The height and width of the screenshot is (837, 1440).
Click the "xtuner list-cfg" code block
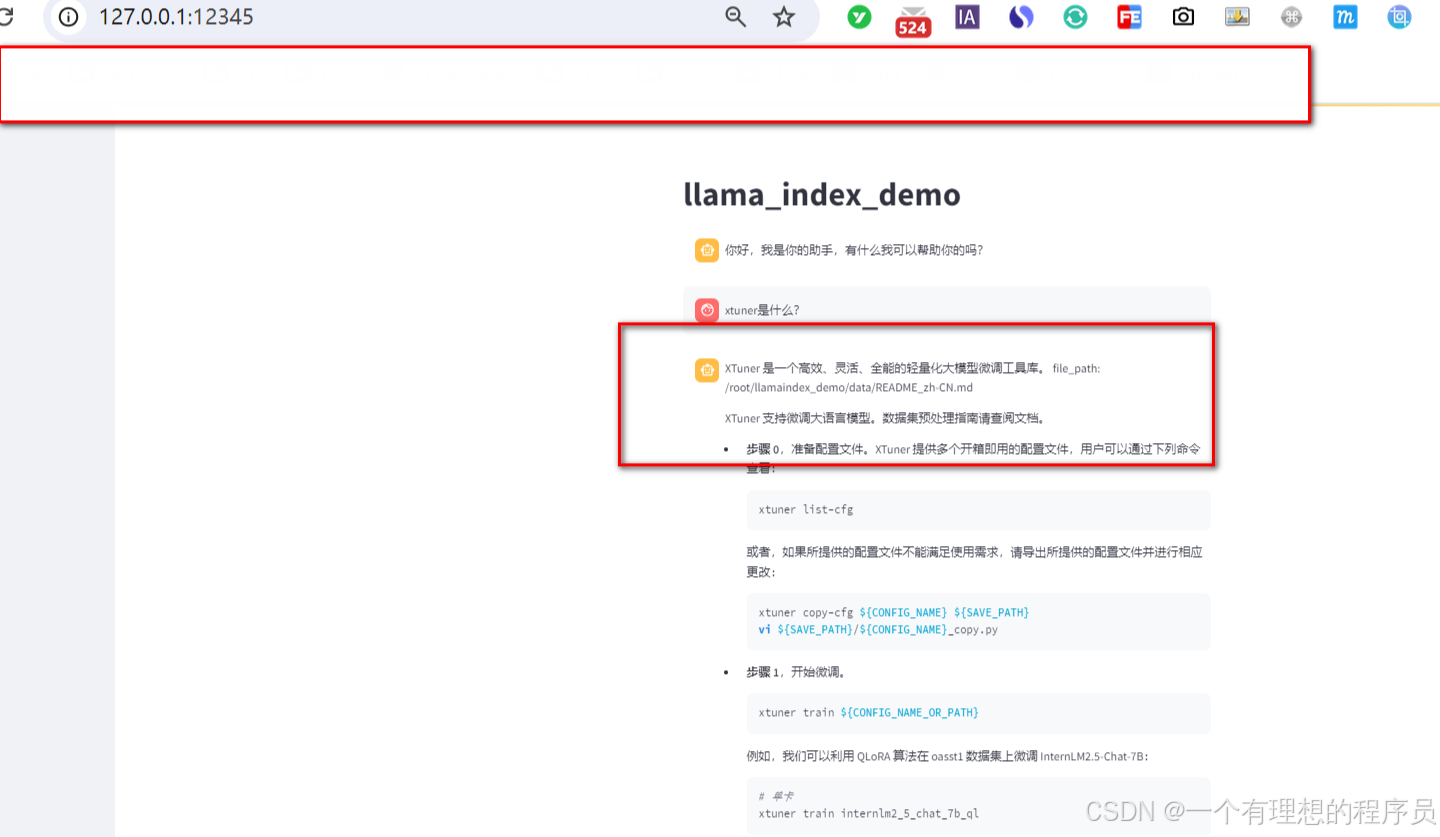point(978,510)
